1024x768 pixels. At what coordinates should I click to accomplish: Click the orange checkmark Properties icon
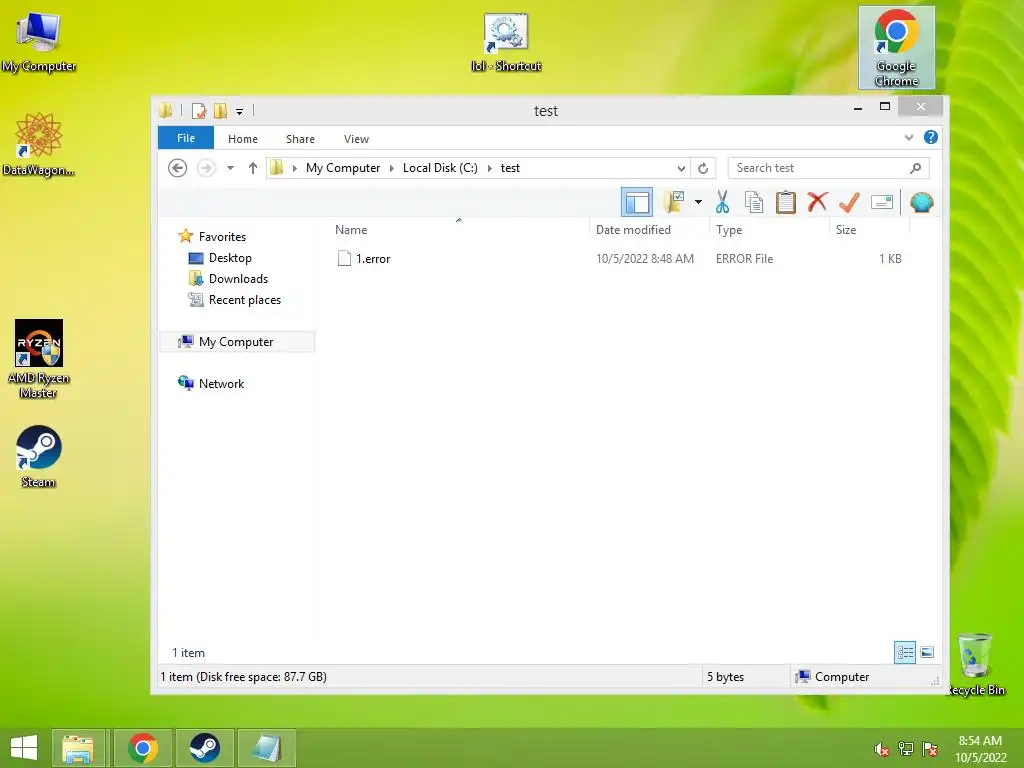pyautogui.click(x=848, y=202)
